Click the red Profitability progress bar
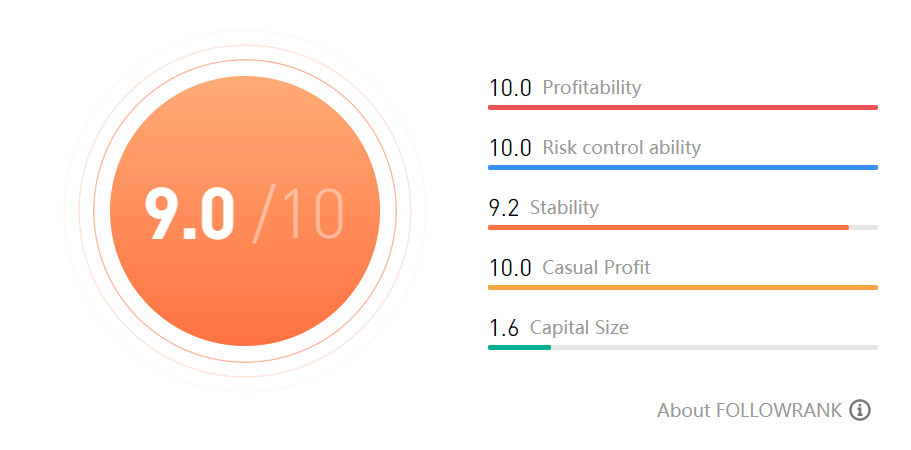This screenshot has height=450, width=911. pos(682,107)
